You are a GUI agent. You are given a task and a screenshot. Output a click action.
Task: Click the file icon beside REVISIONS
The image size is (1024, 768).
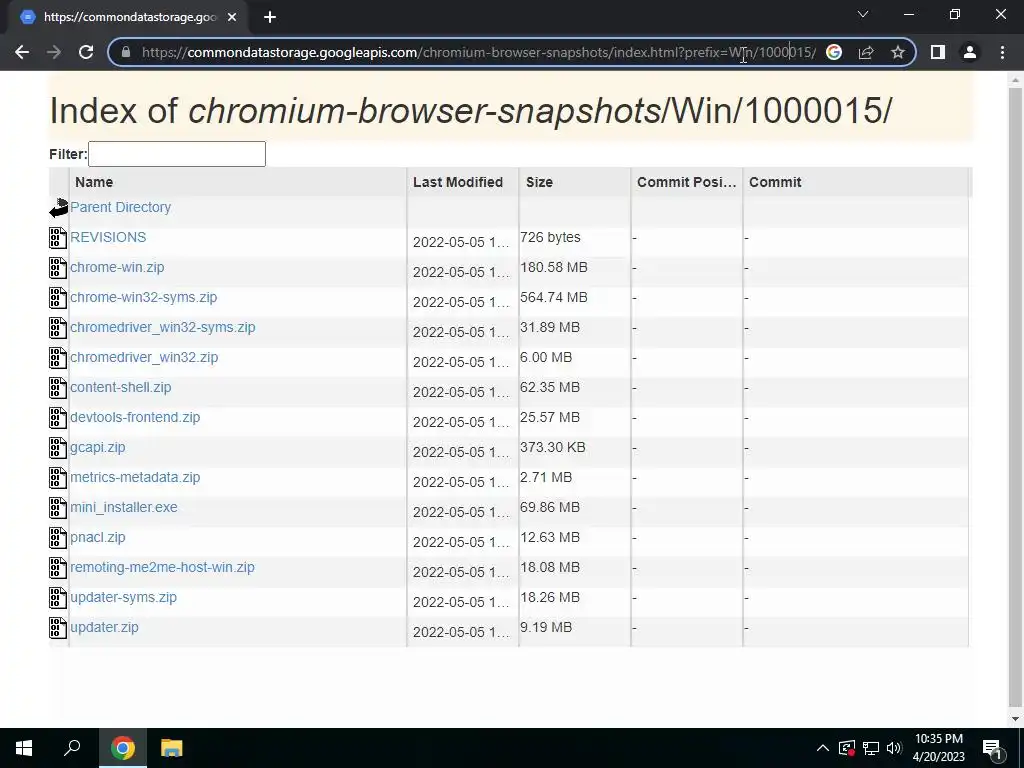click(x=57, y=238)
